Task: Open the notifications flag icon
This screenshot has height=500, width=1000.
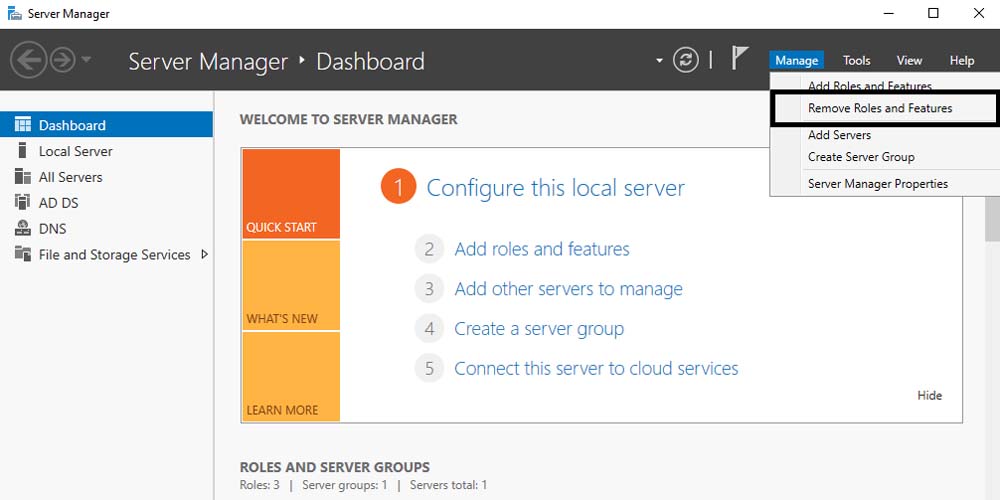Action: coord(739,59)
